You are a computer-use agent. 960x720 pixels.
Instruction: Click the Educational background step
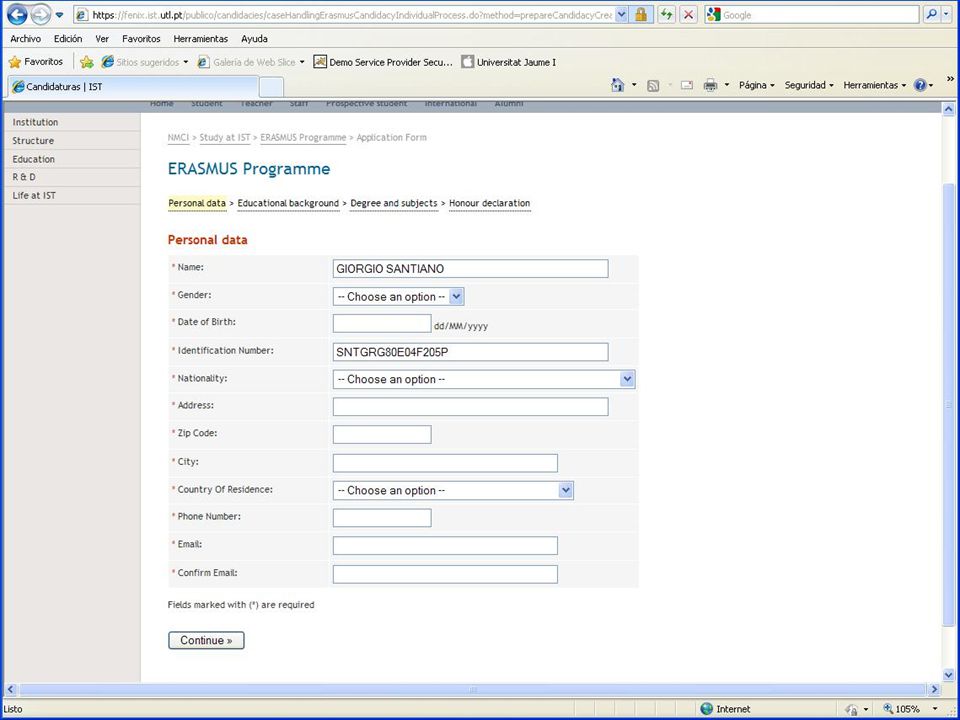(x=288, y=203)
